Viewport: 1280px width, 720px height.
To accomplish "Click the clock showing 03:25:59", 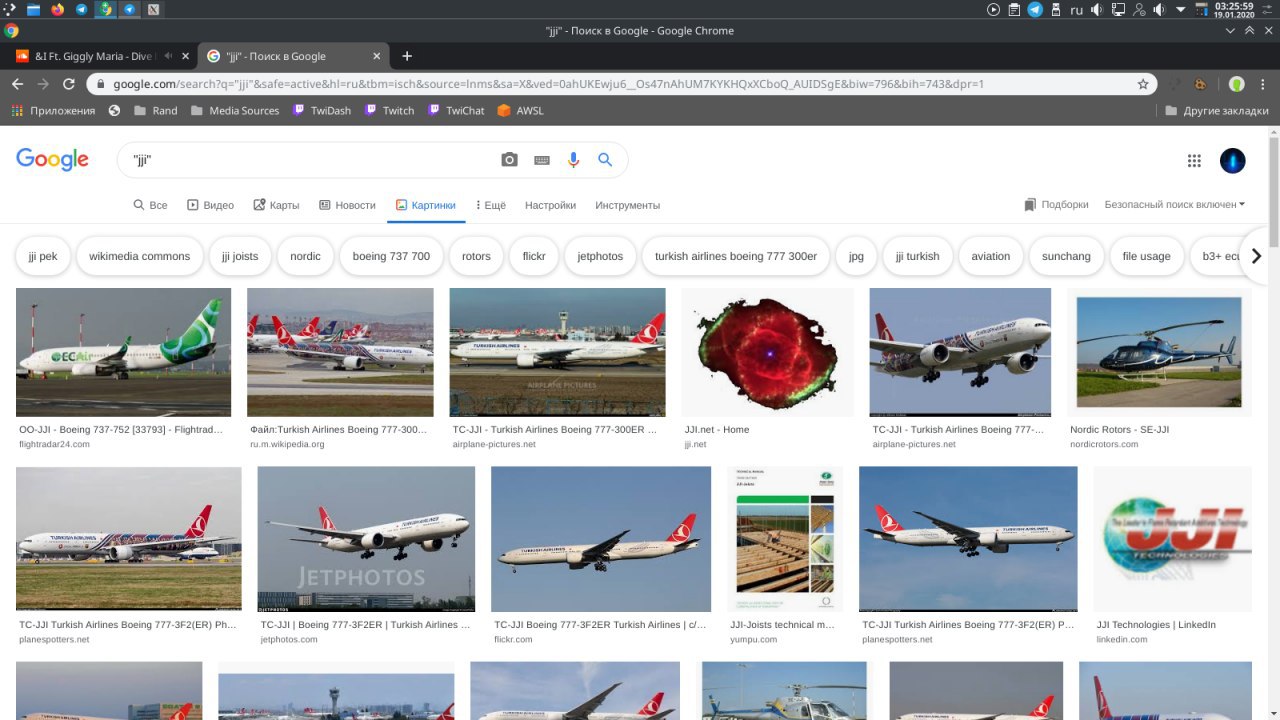I will tap(1233, 10).
